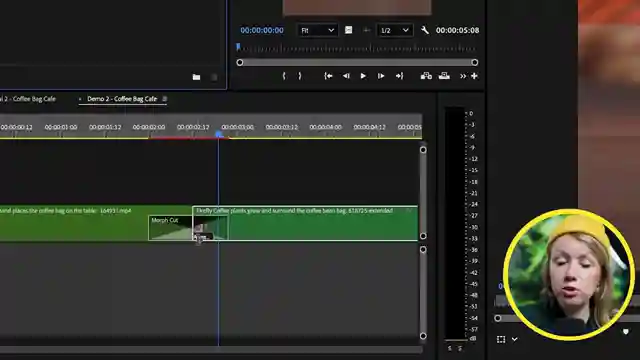Click the Mark In bracket icon
The width and height of the screenshot is (640, 360).
point(284,76)
